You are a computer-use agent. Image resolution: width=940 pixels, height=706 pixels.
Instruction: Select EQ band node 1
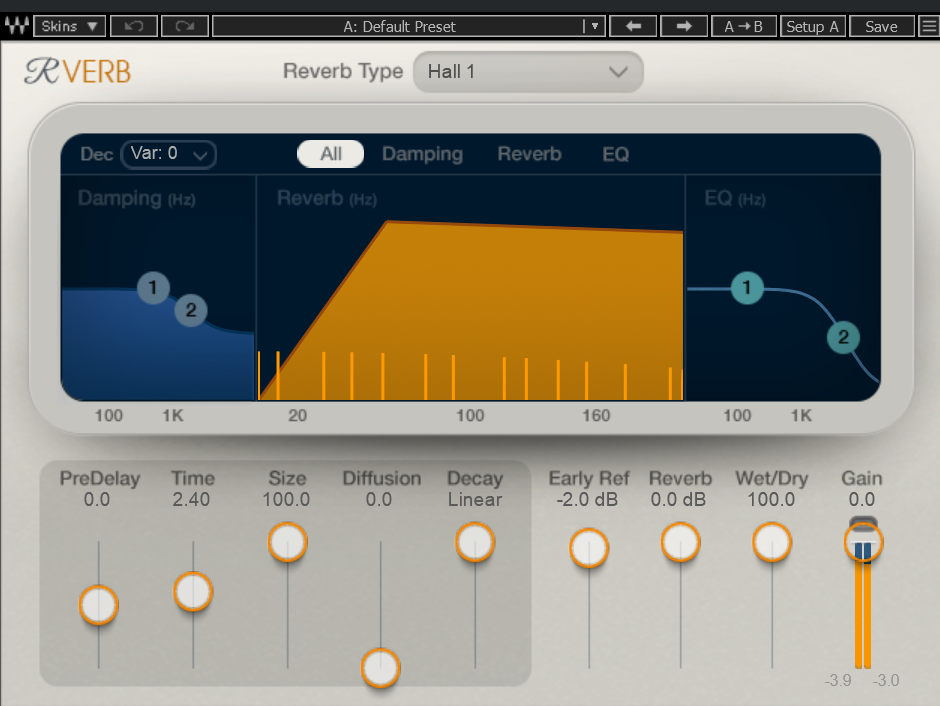click(x=747, y=288)
